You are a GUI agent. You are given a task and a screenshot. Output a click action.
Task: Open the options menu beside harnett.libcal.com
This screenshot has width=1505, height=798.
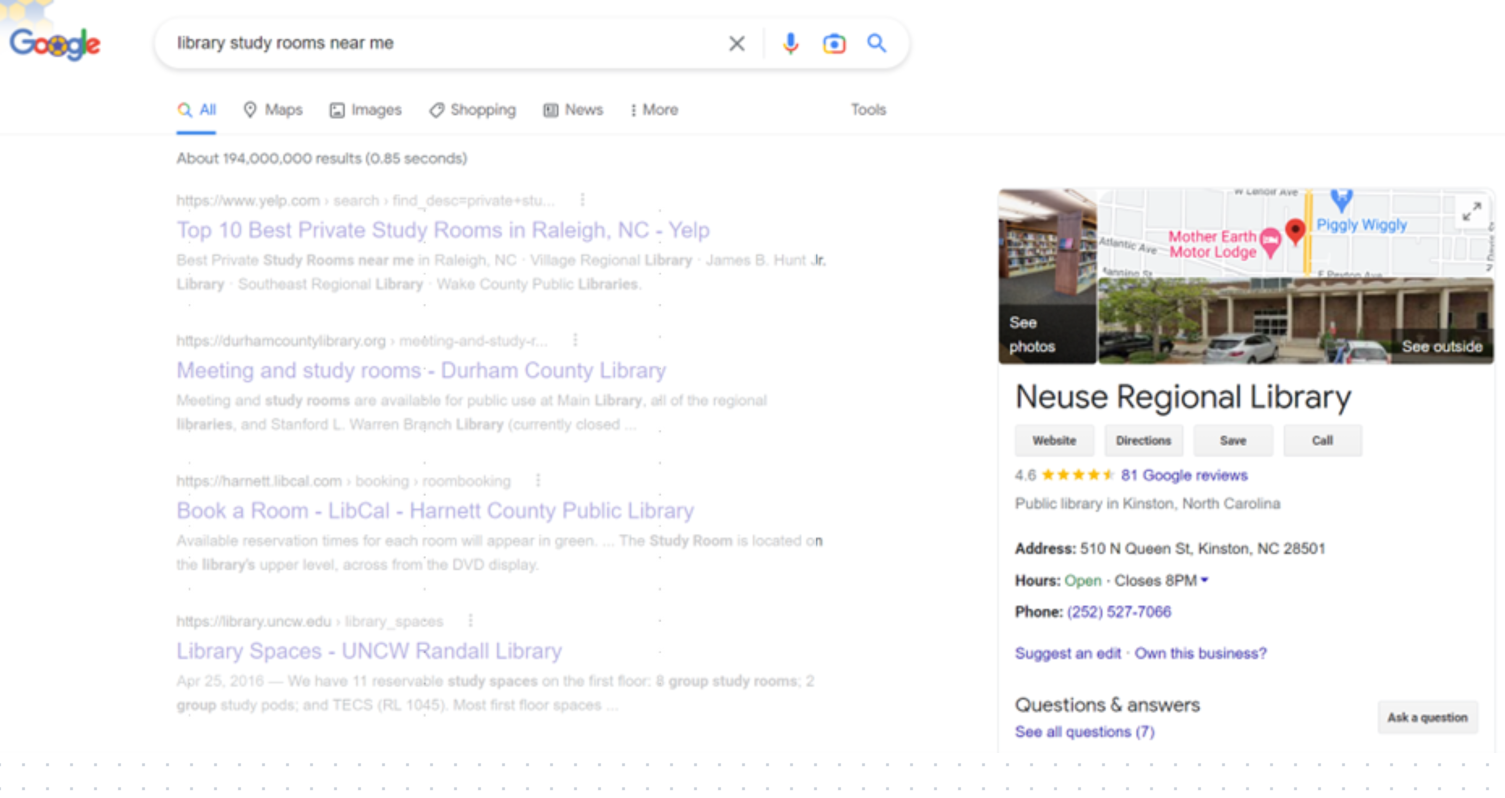(x=538, y=481)
